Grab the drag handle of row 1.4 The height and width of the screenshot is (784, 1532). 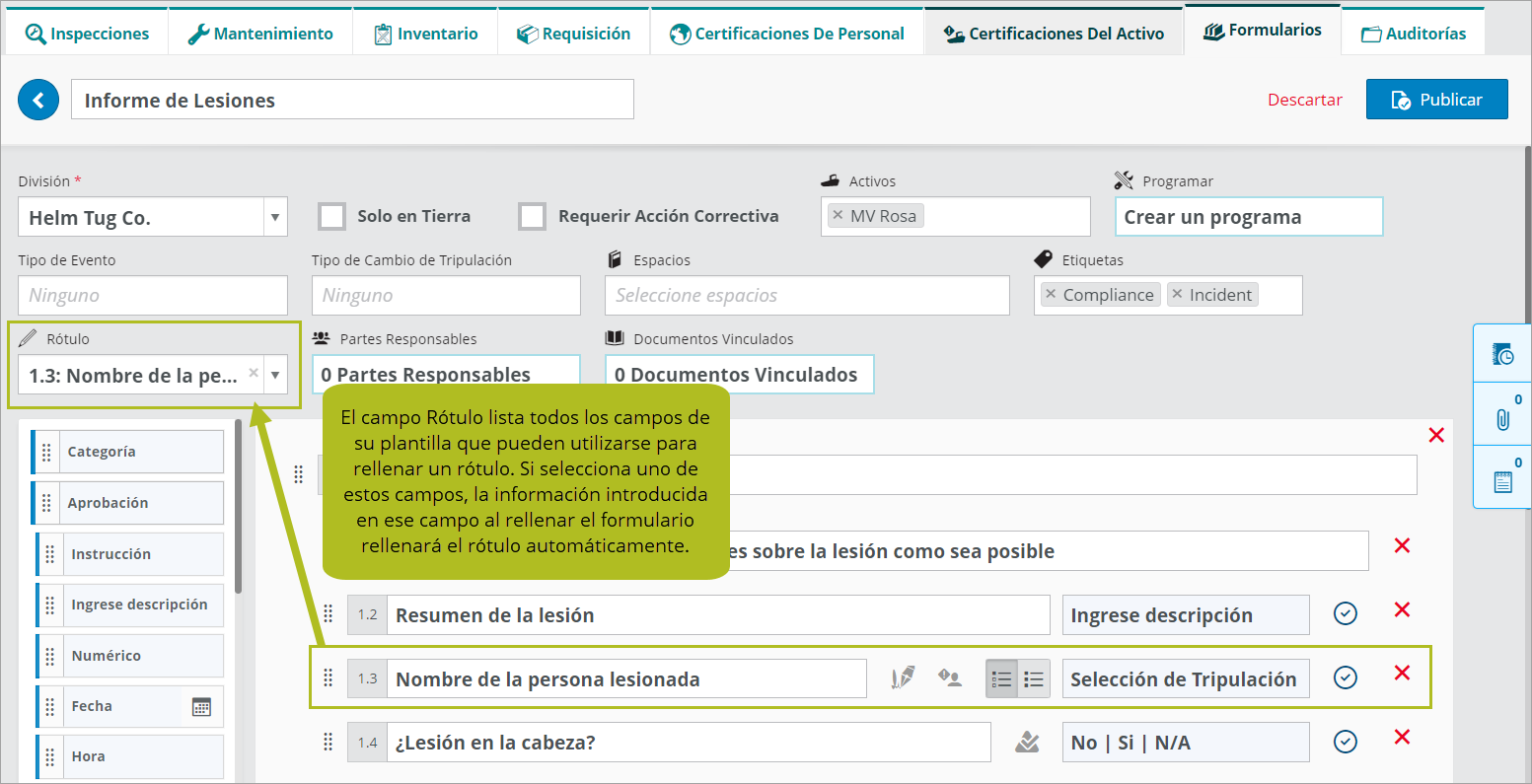(328, 742)
